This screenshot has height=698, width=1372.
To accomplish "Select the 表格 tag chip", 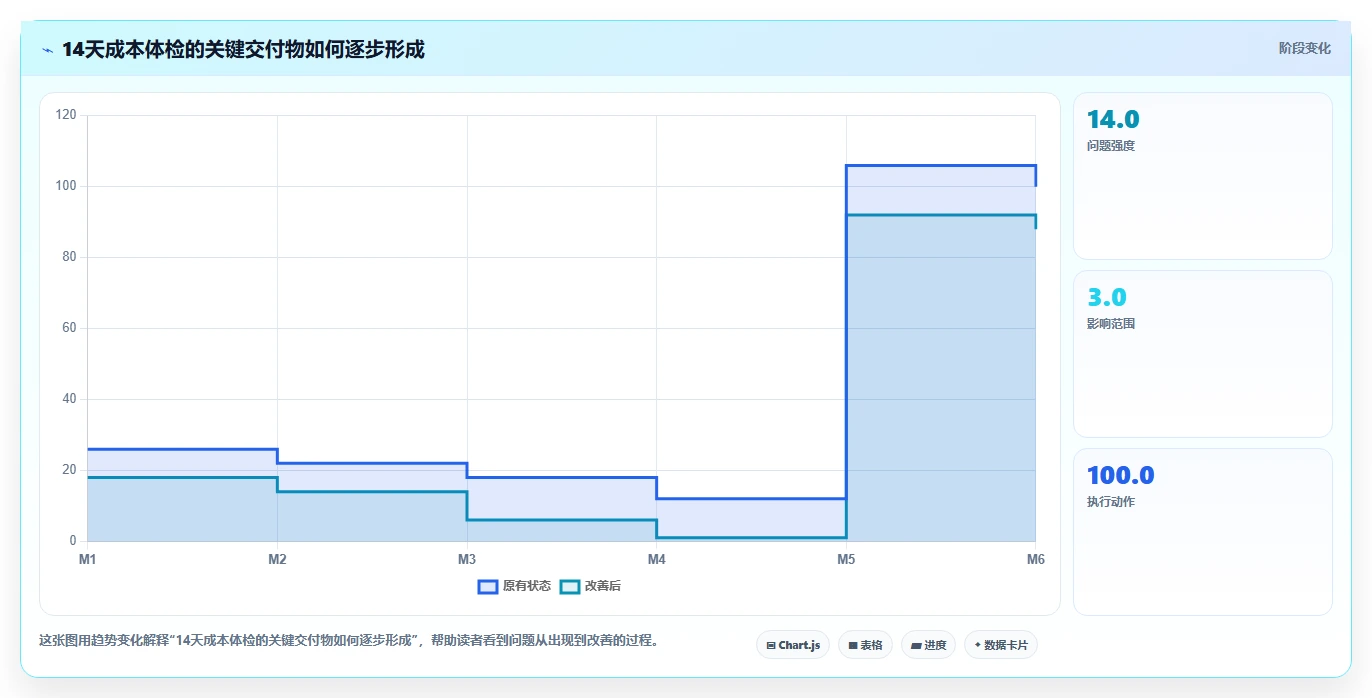I will (x=865, y=645).
